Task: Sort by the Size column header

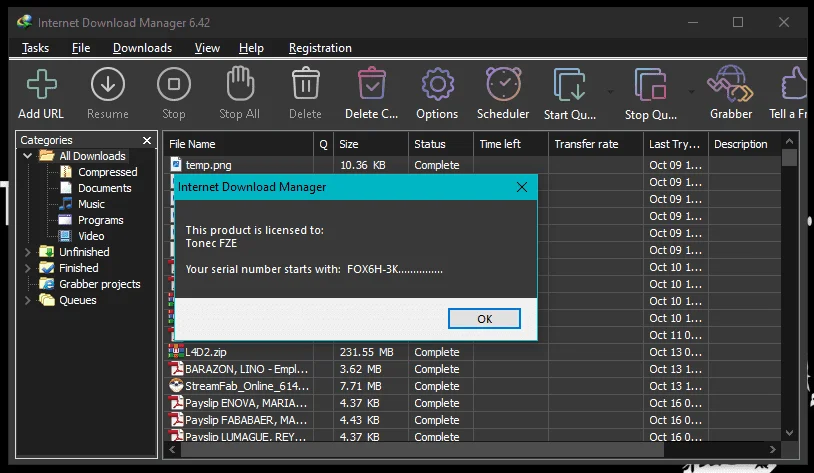Action: pyautogui.click(x=371, y=144)
